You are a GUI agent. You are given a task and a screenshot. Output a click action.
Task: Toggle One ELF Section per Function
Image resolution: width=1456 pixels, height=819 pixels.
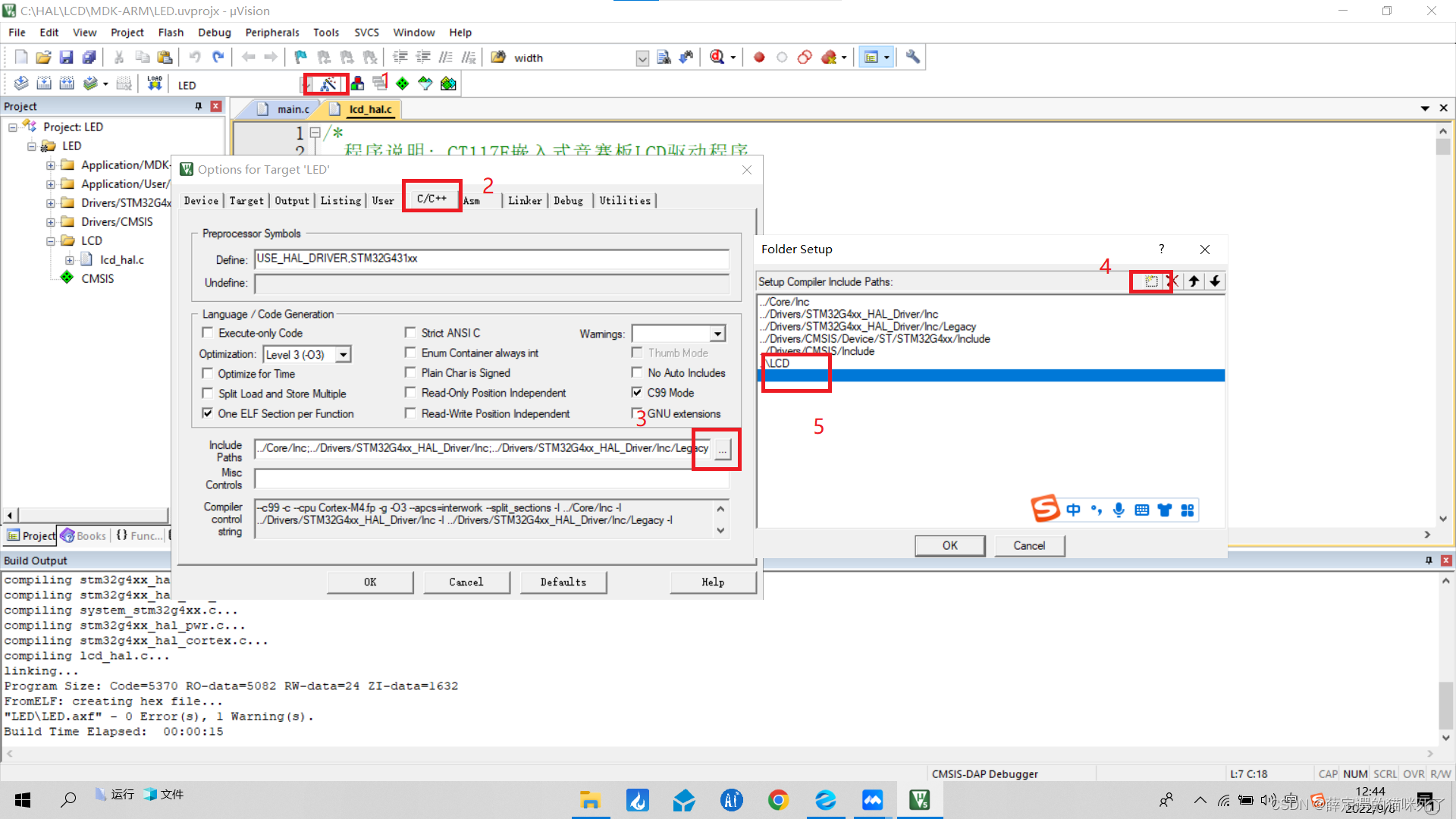click(x=208, y=413)
